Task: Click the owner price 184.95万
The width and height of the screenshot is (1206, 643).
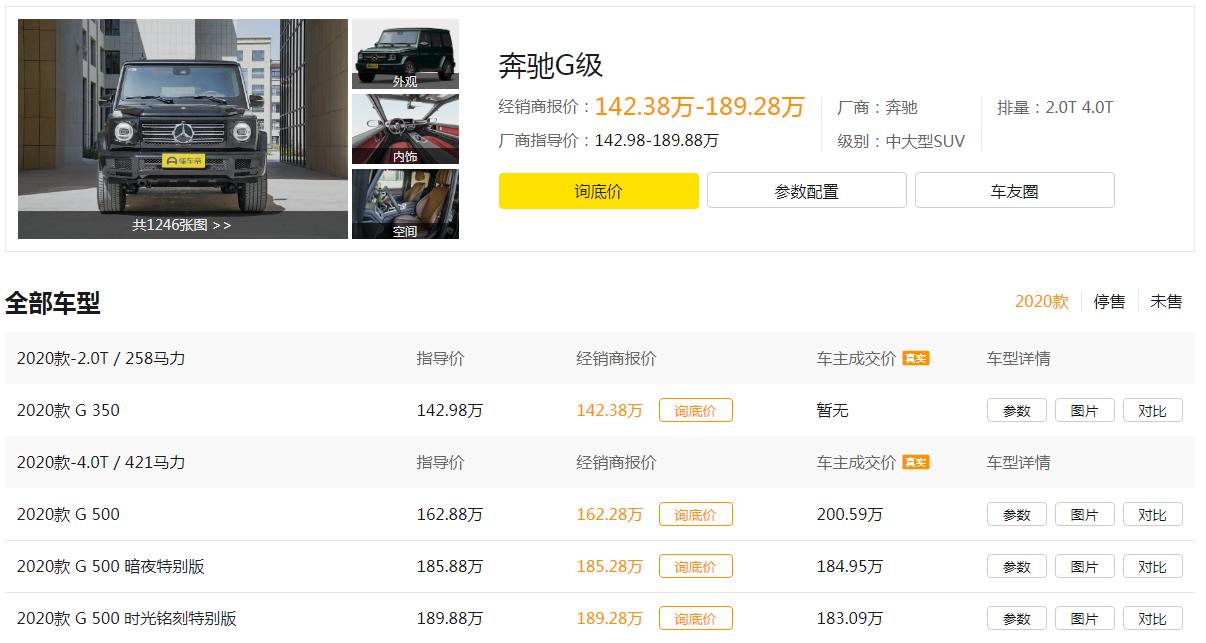Action: (850, 566)
